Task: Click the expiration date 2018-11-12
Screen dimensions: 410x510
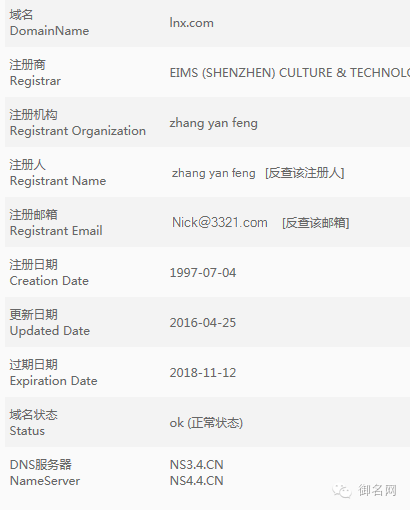Action: pyautogui.click(x=203, y=373)
